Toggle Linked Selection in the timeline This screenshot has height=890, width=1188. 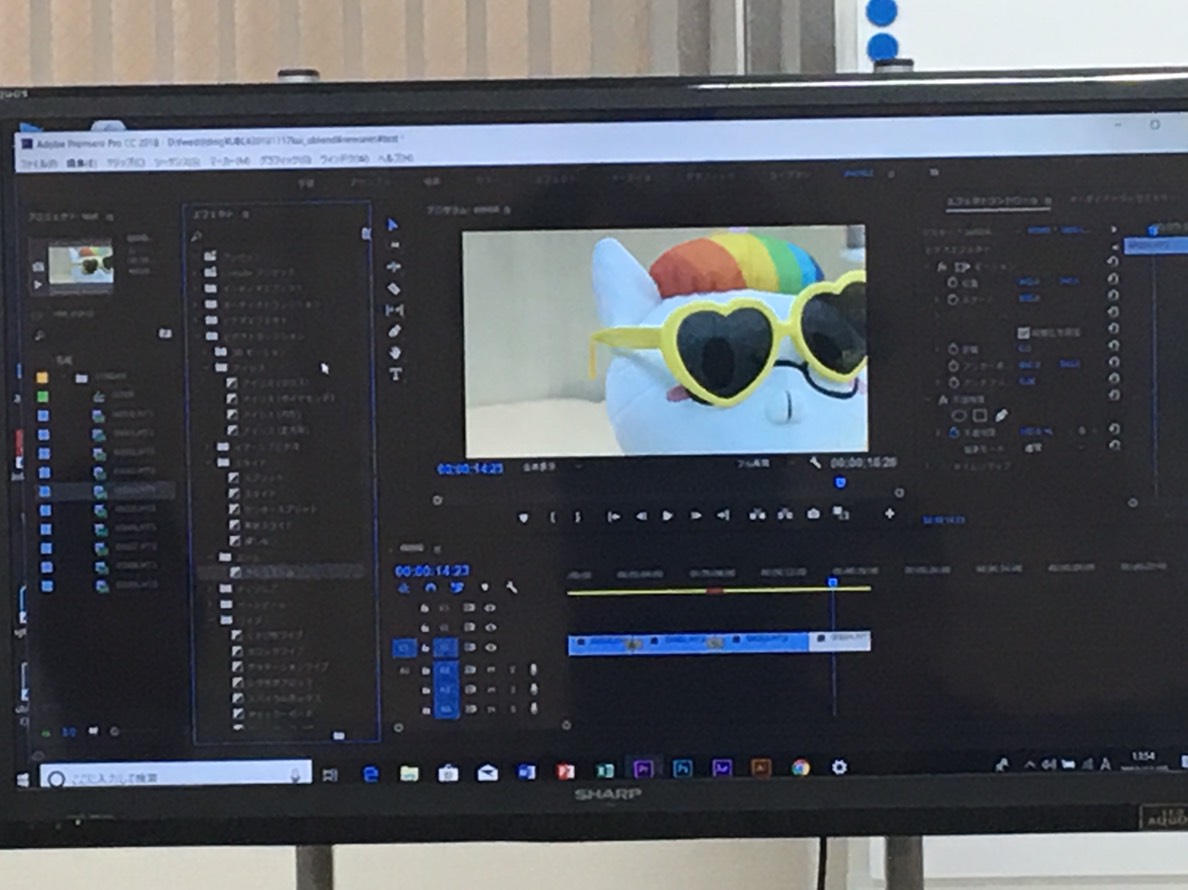pos(457,588)
